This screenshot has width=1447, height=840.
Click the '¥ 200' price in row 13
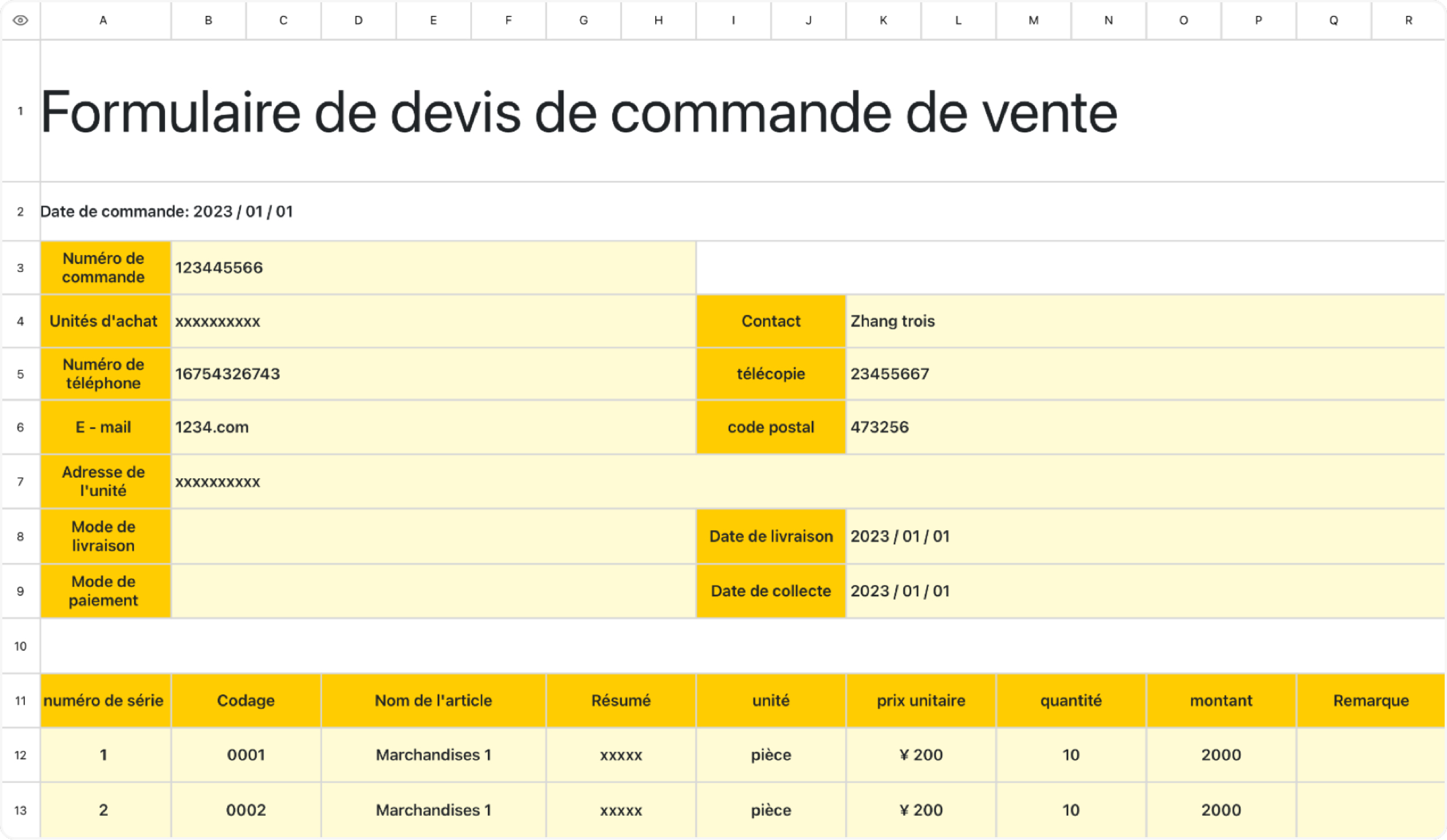tap(921, 810)
